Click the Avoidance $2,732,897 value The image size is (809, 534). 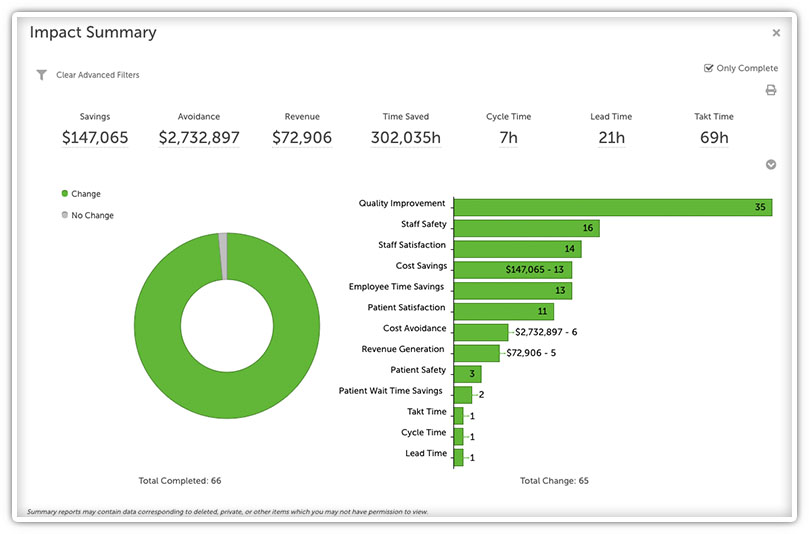[x=199, y=138]
